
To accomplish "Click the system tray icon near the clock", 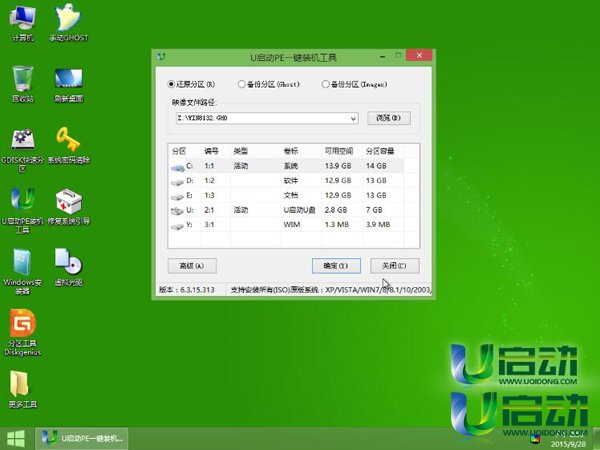I will (x=535, y=439).
